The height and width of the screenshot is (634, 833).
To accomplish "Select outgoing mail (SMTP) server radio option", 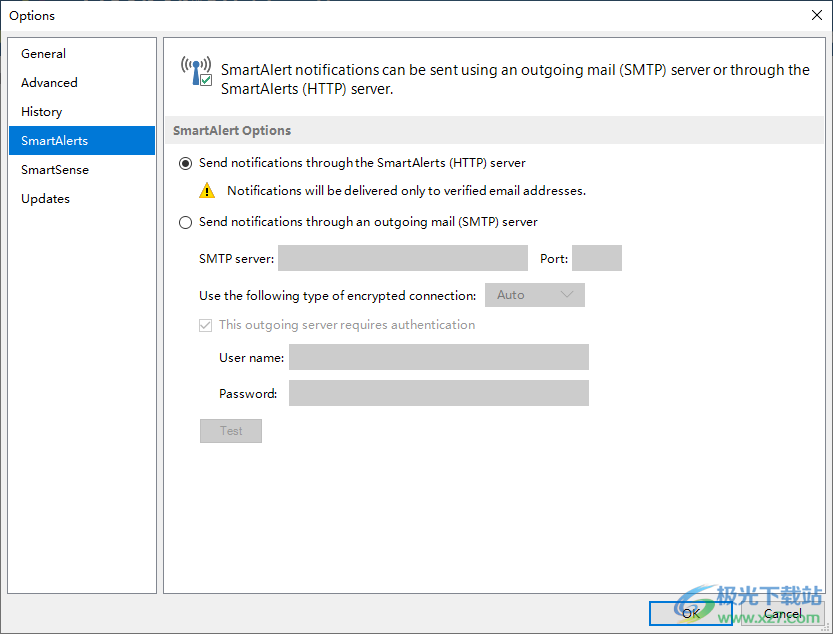I will [185, 222].
